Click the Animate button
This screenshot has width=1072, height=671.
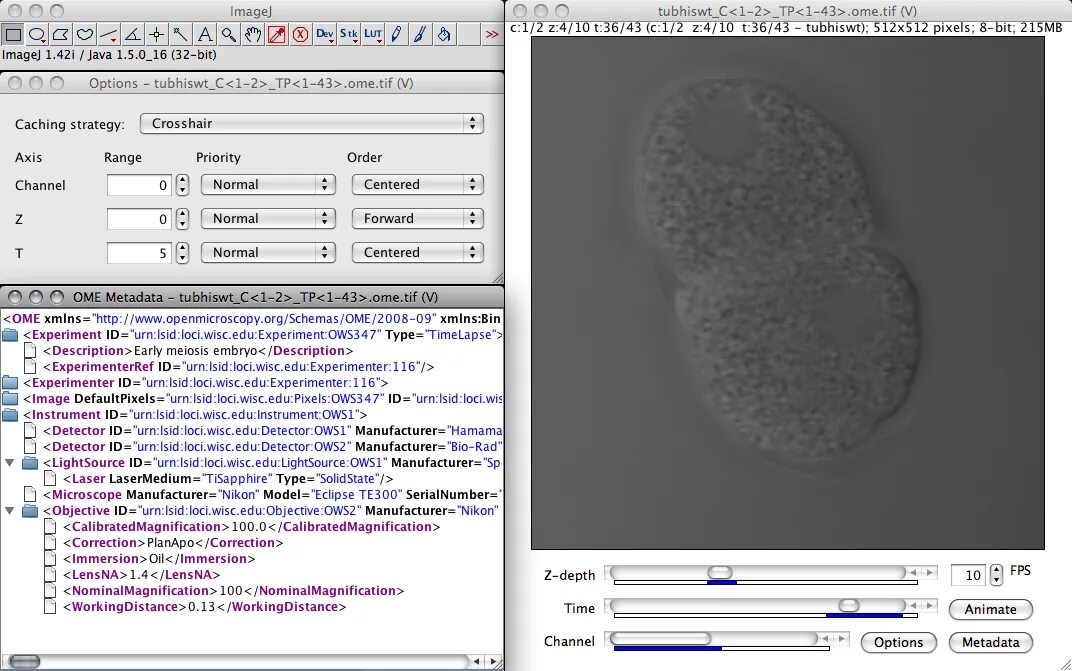click(x=991, y=609)
